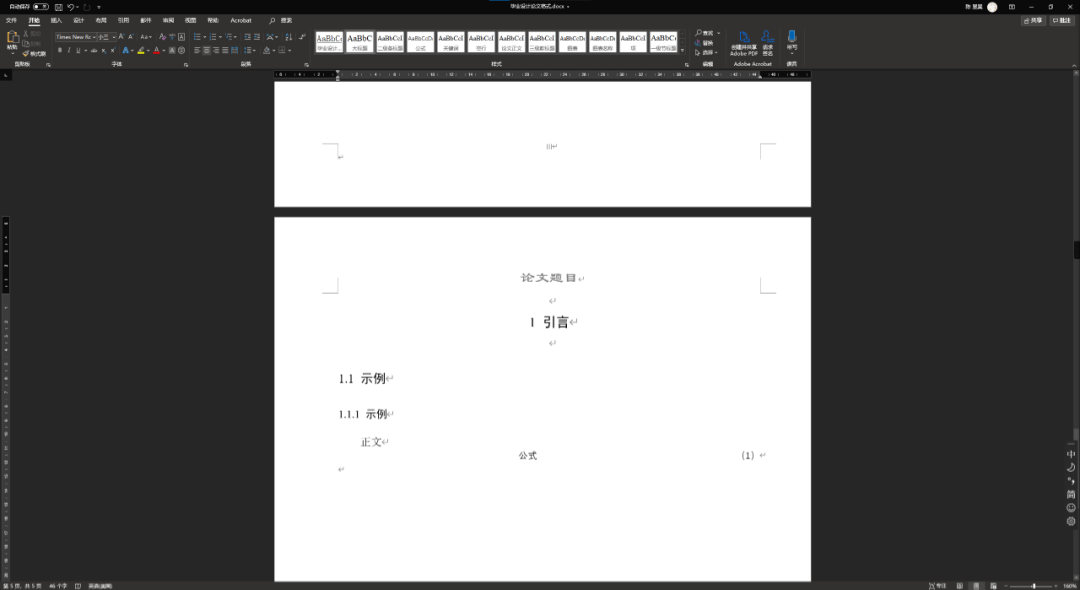Click the yellow text highlight color button
Viewport: 1080px width, 590px height.
[141, 50]
